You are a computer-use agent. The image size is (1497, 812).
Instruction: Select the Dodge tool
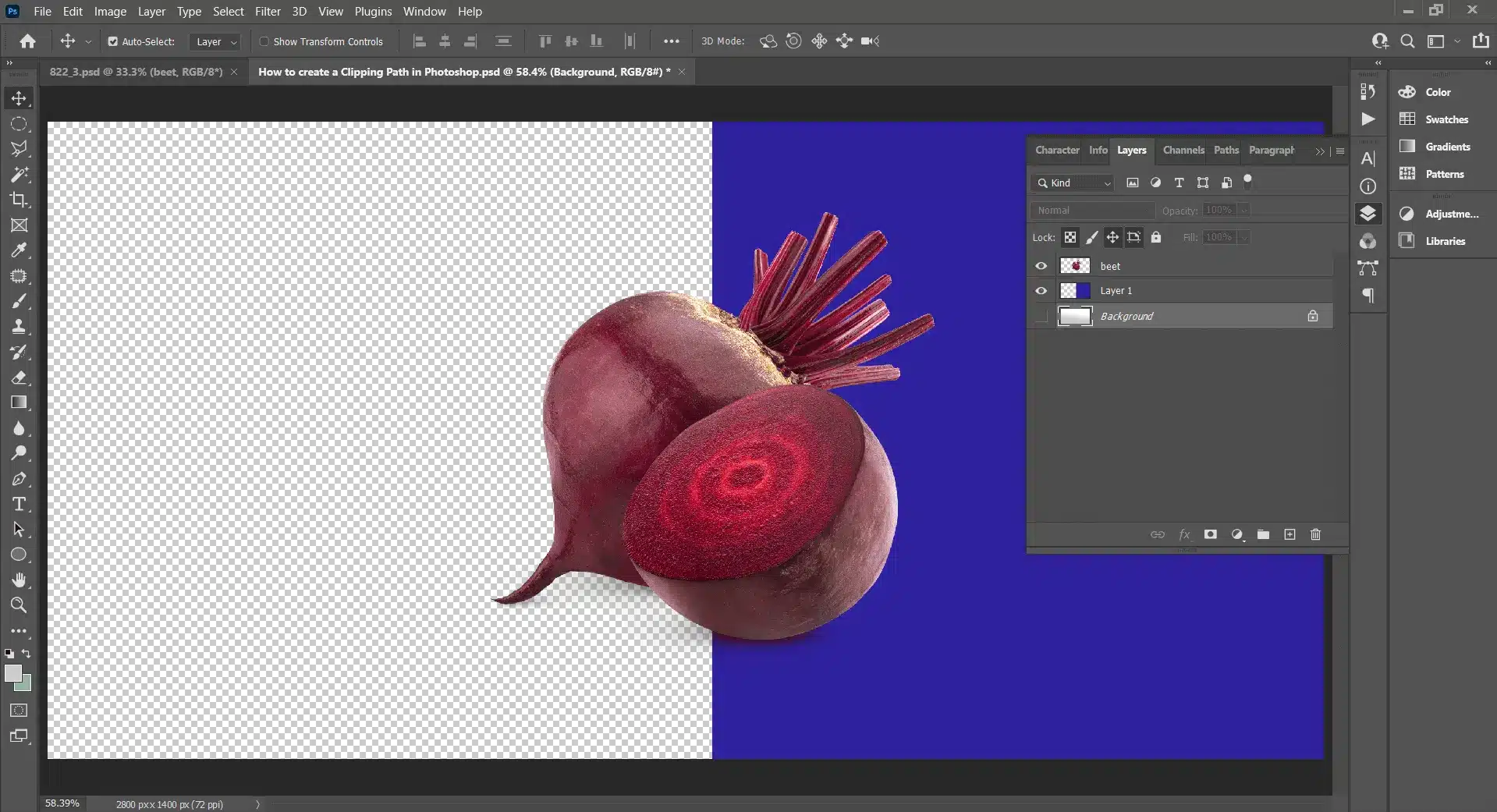tap(19, 453)
